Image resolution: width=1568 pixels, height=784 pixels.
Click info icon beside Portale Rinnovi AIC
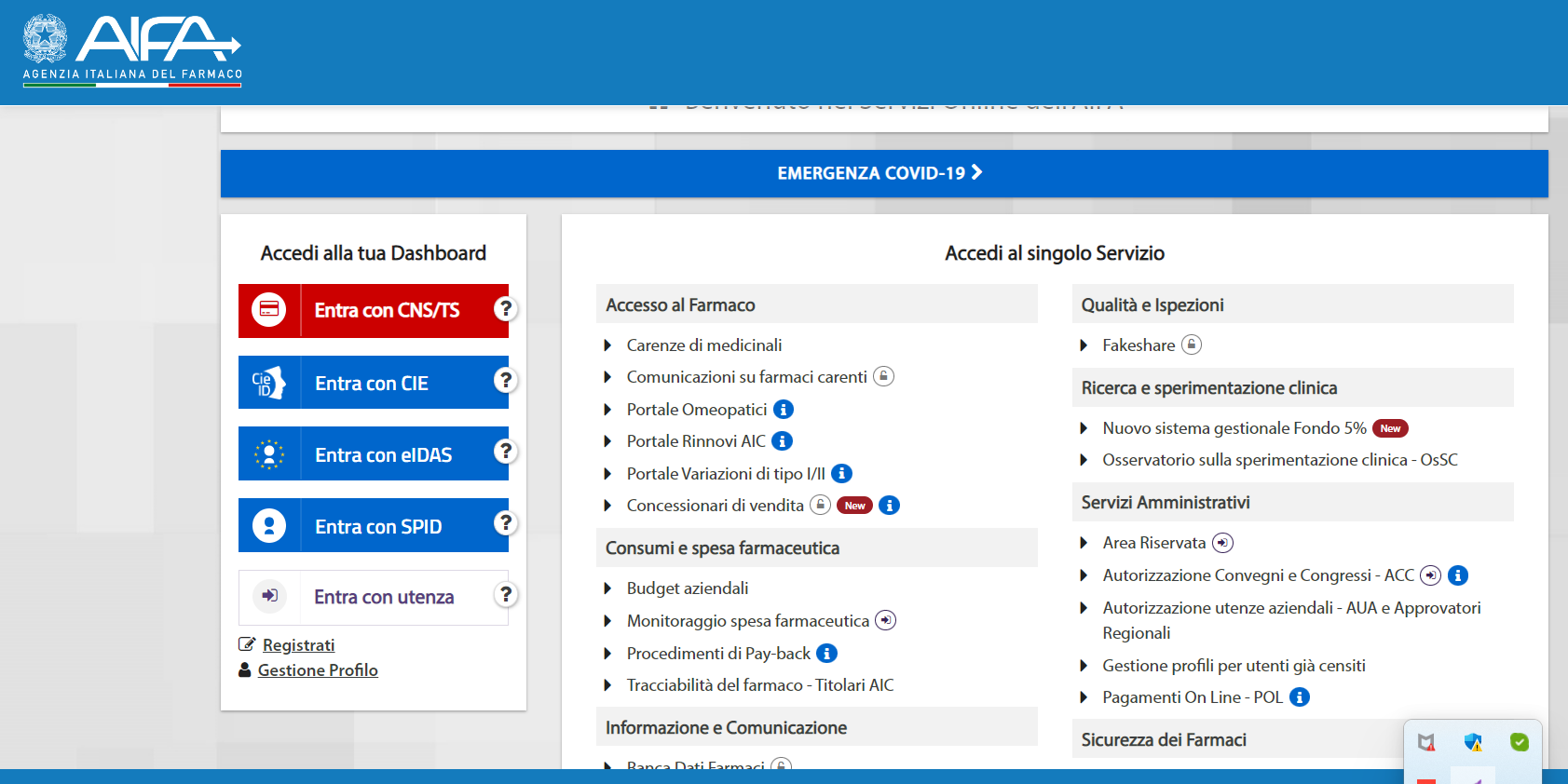783,441
